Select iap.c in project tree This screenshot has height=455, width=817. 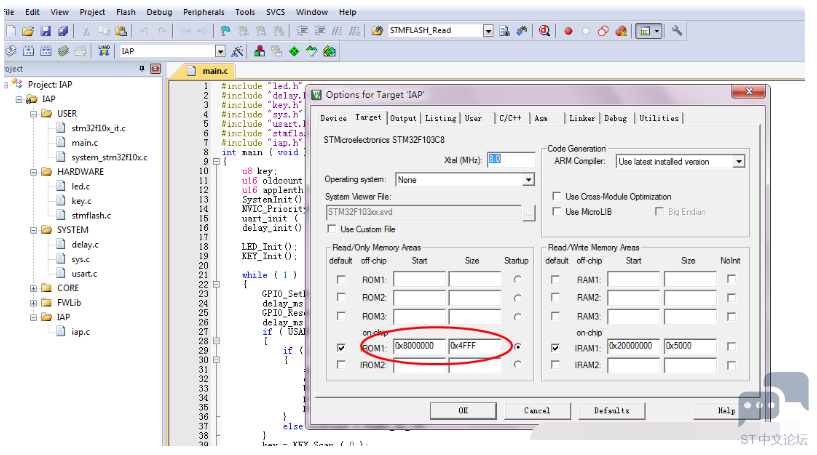(80, 331)
